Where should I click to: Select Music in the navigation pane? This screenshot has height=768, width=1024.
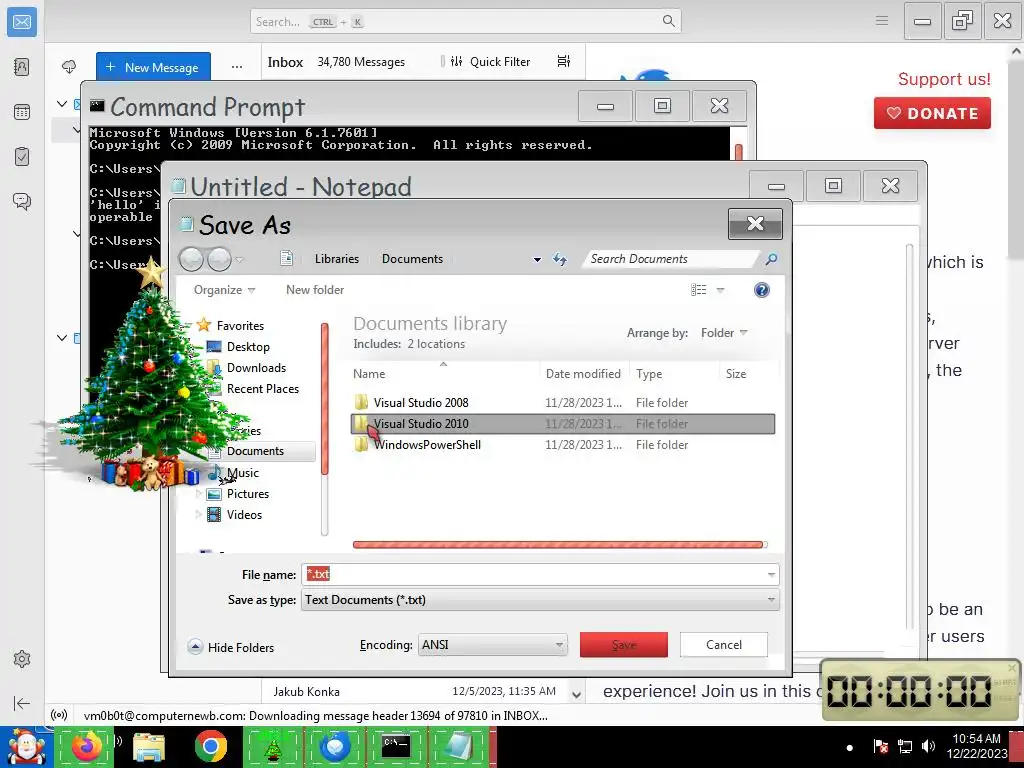point(242,473)
